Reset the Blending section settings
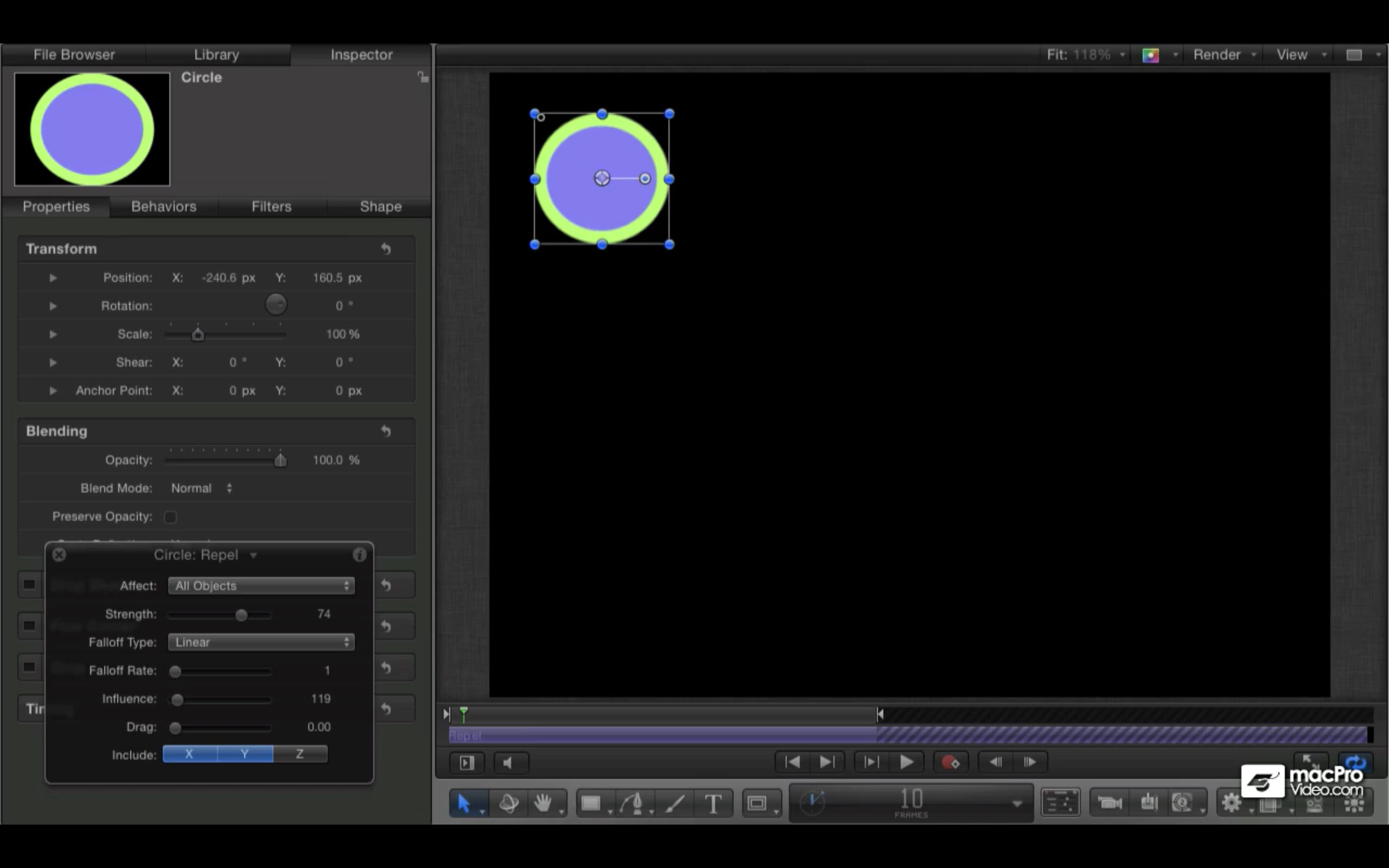 [x=386, y=431]
